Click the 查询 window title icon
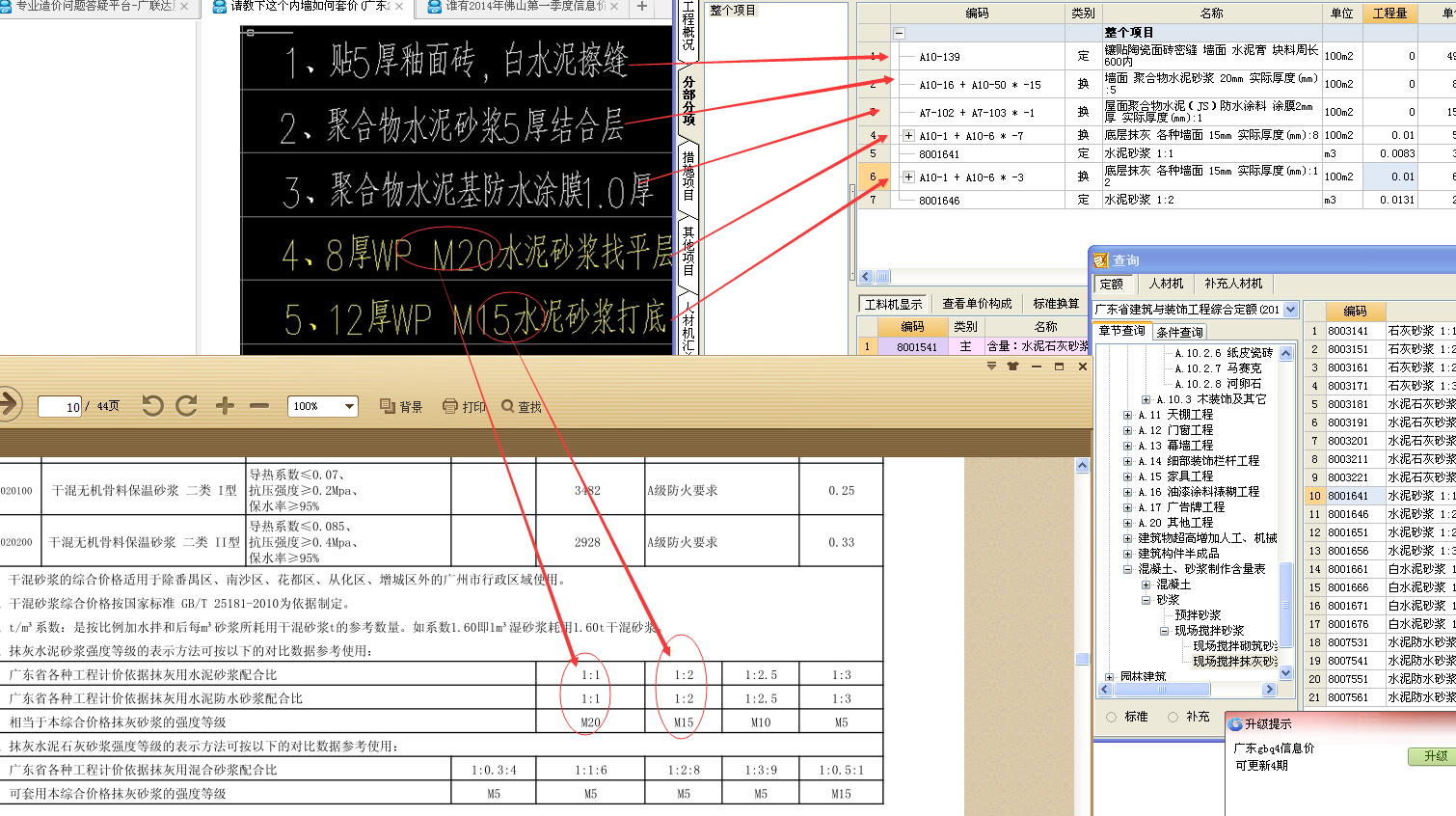 click(x=1101, y=260)
